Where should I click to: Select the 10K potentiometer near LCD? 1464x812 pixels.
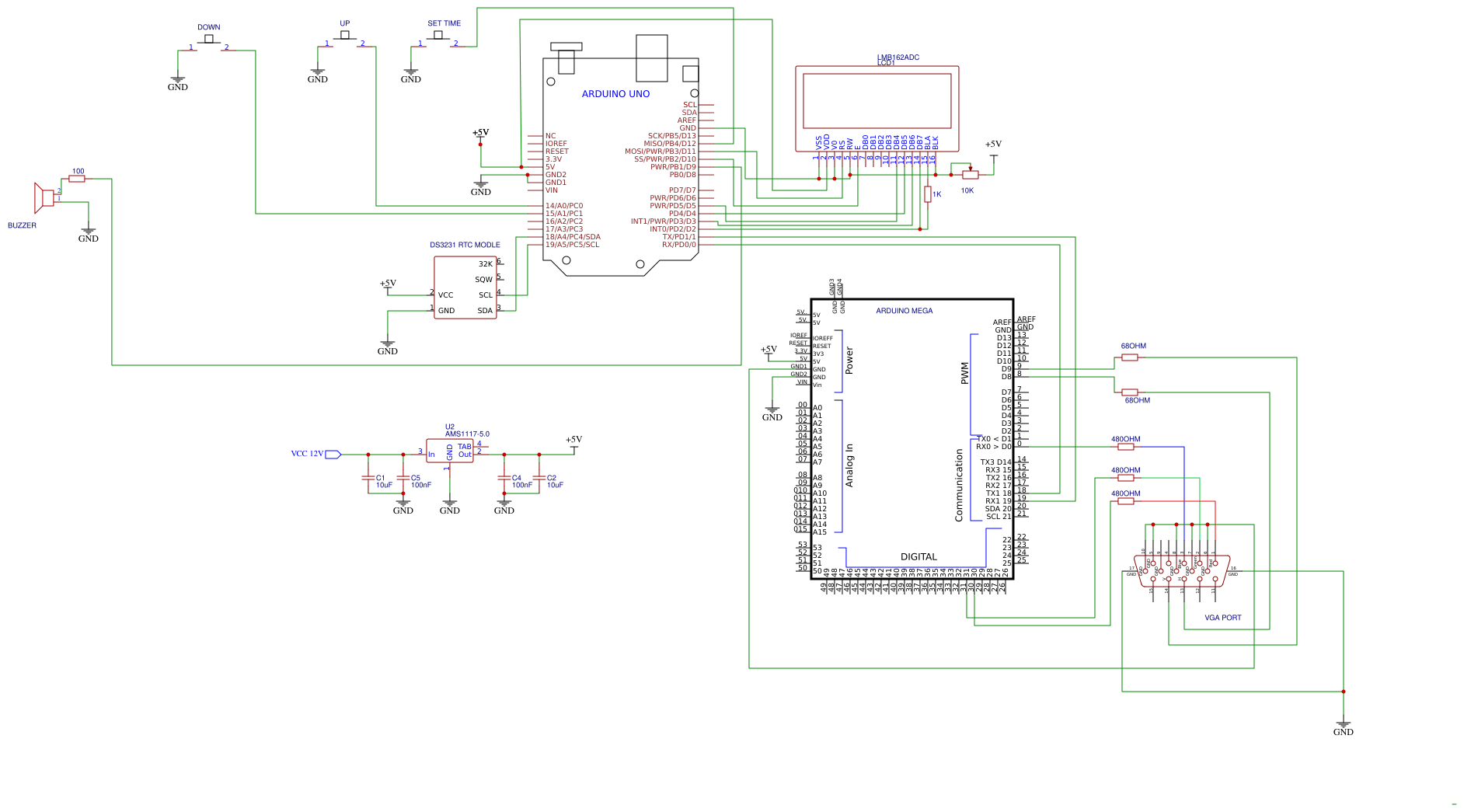point(970,175)
